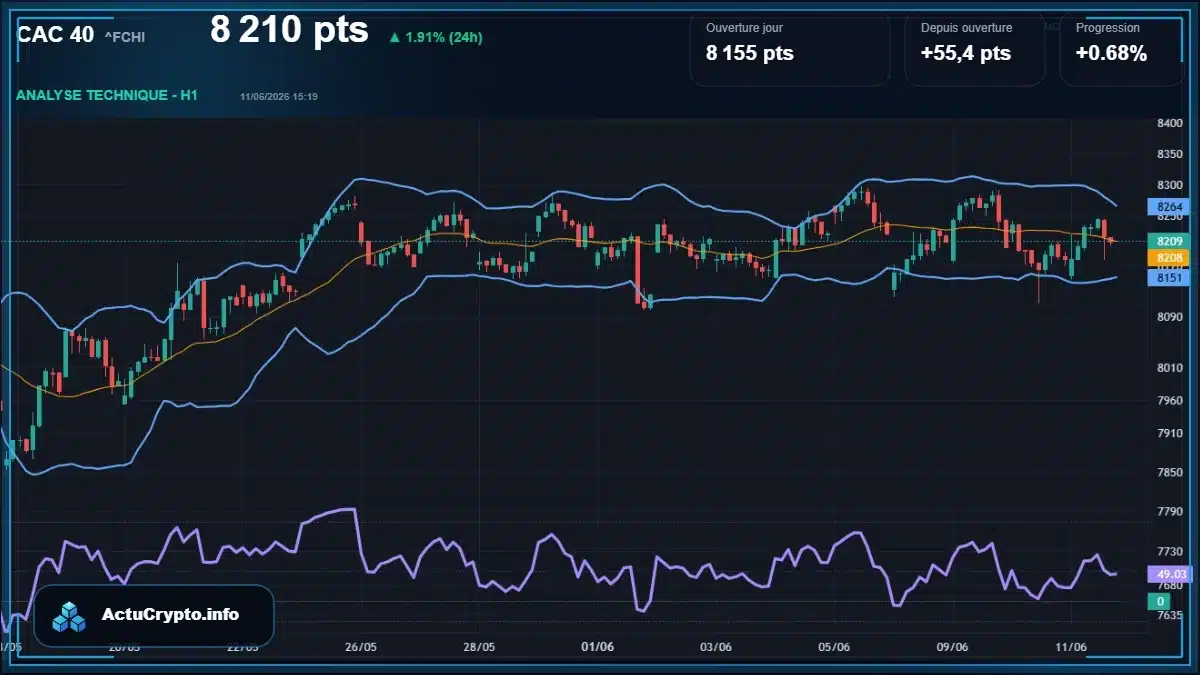The image size is (1200, 675).
Task: Click the 8 155 pts opening value
Action: (x=750, y=54)
